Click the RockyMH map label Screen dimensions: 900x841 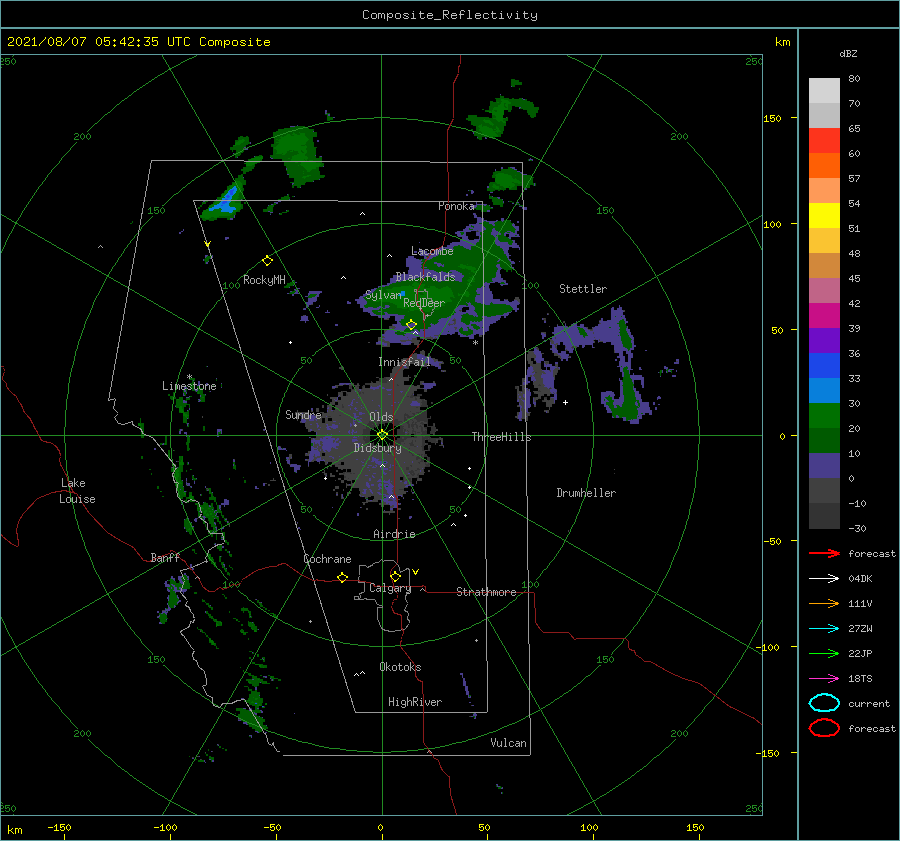pos(264,280)
